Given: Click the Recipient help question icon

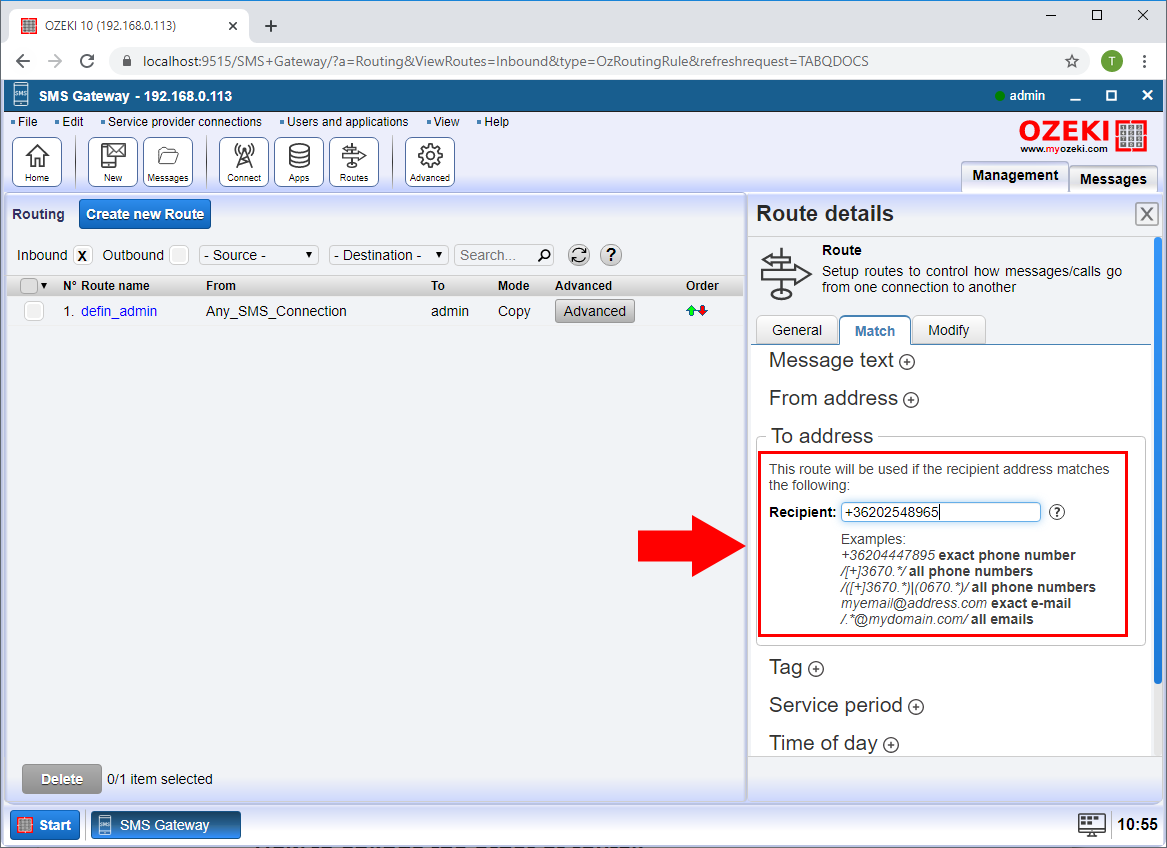Looking at the screenshot, I should point(1057,512).
